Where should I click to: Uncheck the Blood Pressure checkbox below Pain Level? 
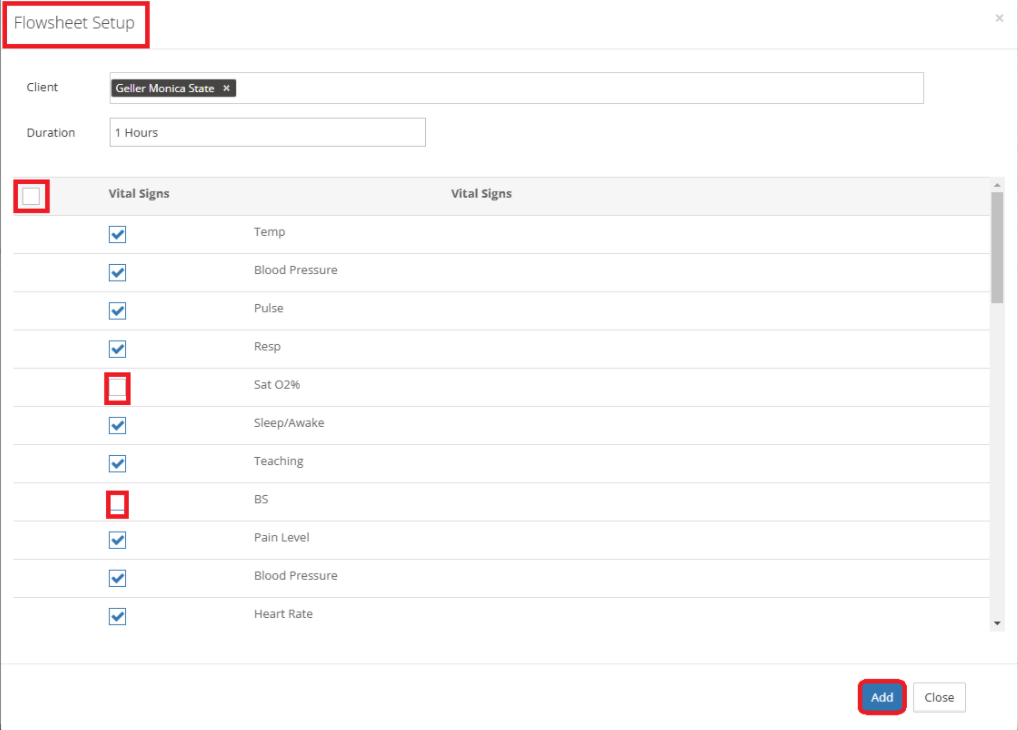coord(117,578)
